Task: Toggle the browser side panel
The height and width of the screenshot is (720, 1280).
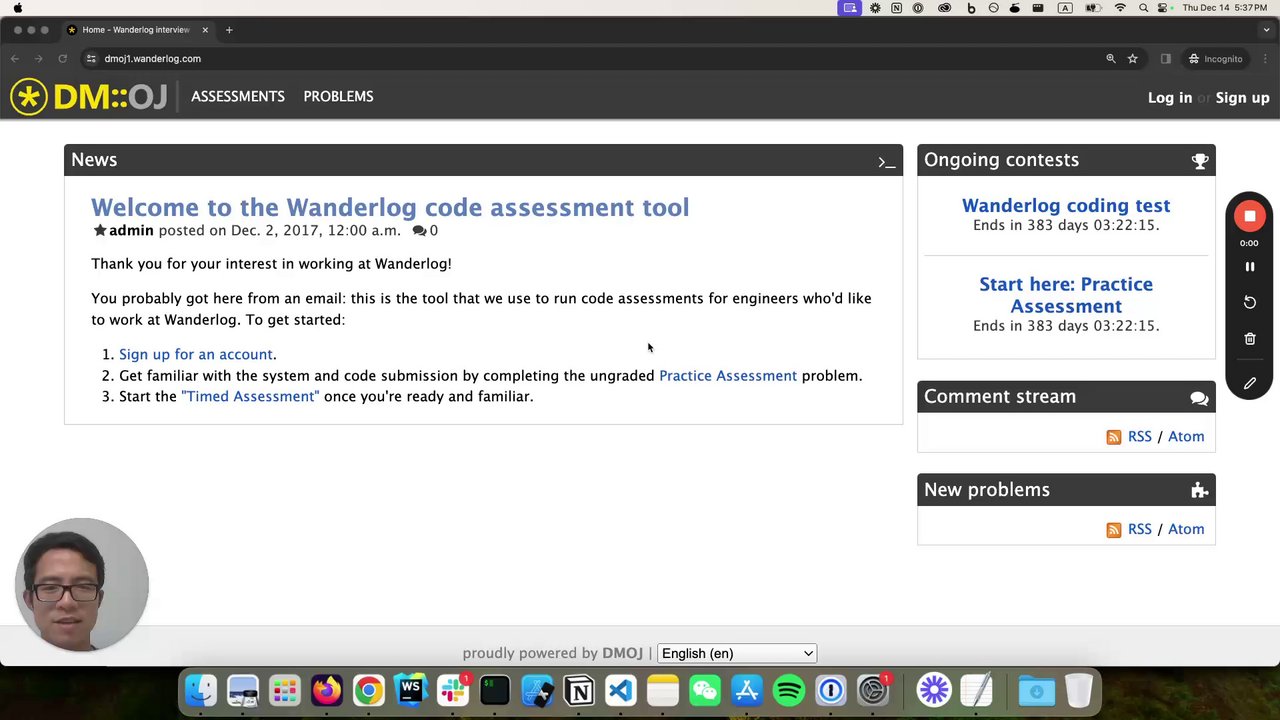Action: click(1165, 59)
